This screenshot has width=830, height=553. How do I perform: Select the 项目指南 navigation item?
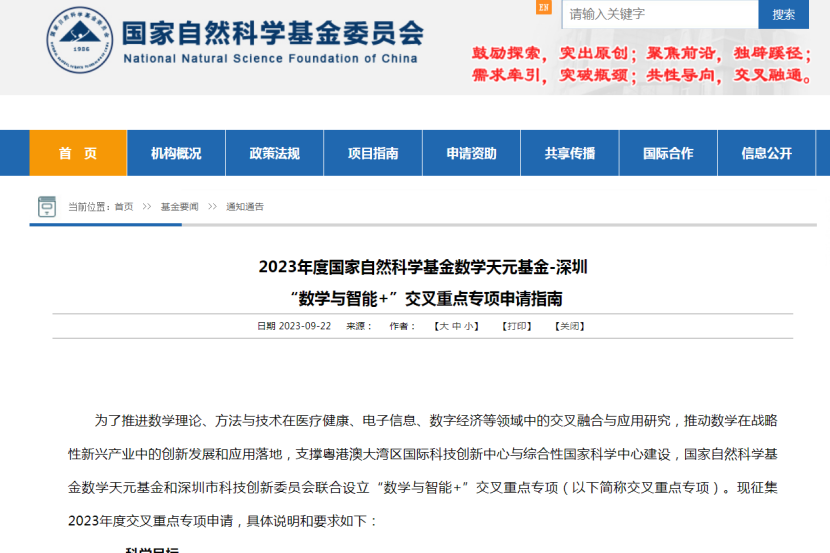coord(373,153)
